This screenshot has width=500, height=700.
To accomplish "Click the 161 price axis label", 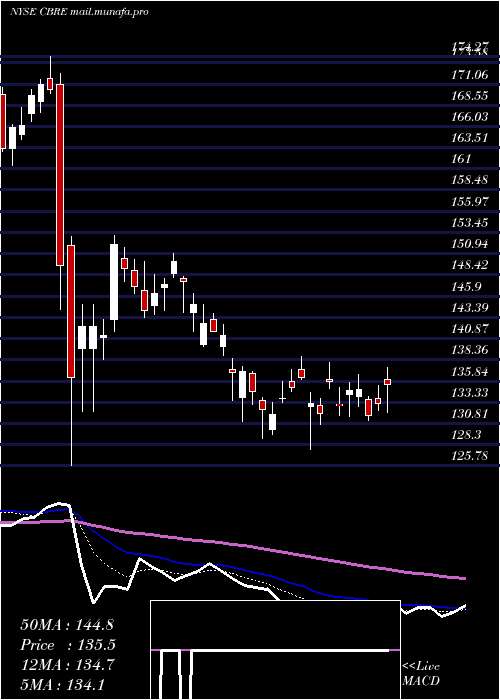I will click(461, 159).
